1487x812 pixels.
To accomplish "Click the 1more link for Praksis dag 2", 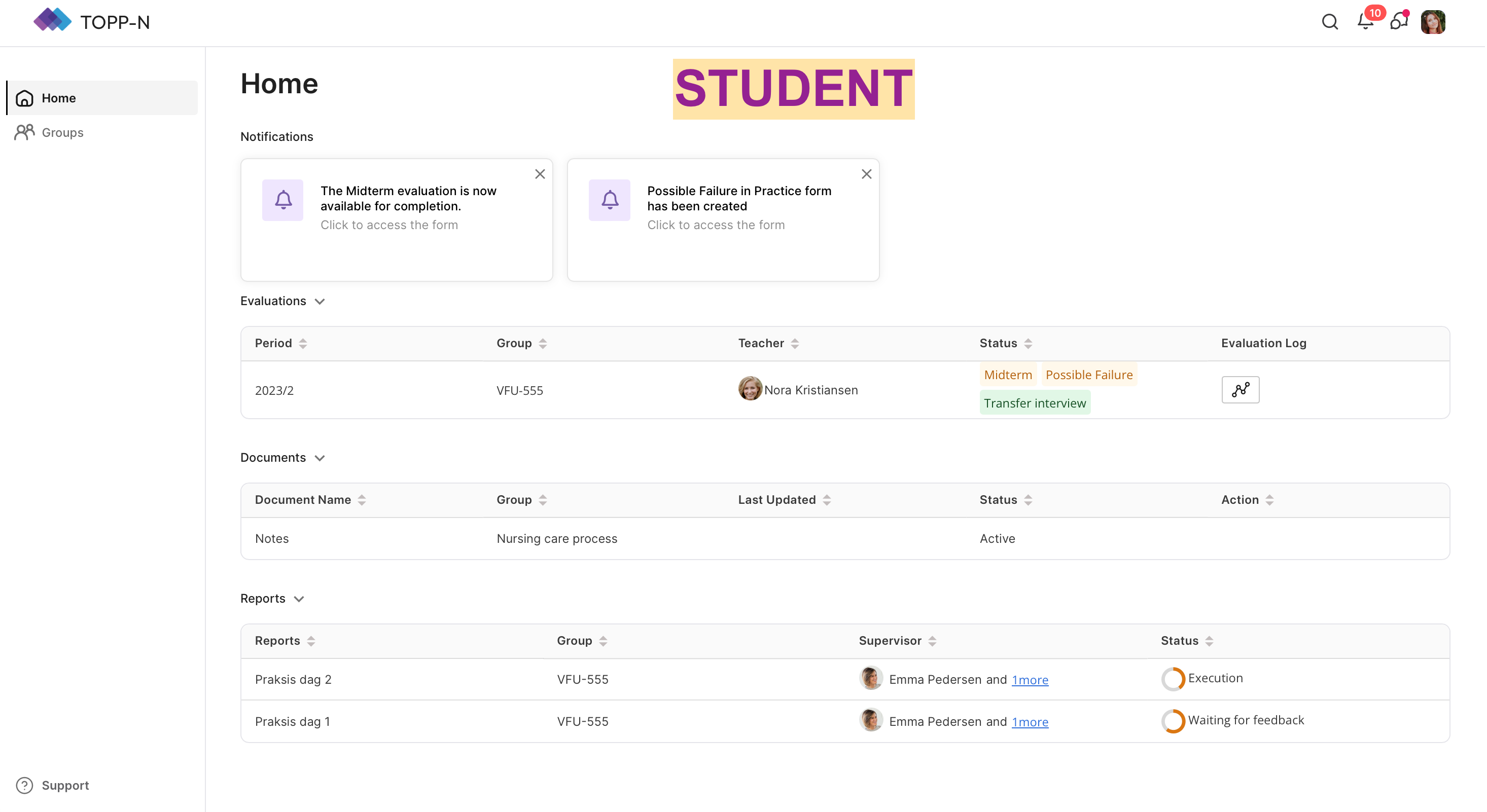I will [x=1030, y=679].
